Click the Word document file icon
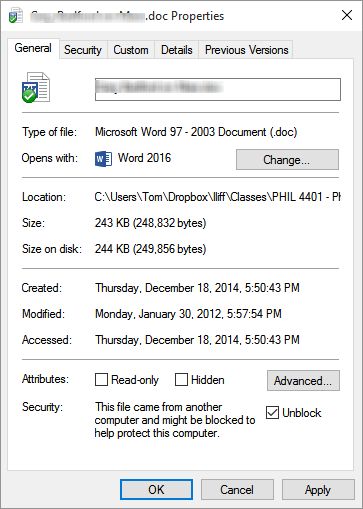Screen dimensions: 363x509 pyautogui.click(x=36, y=88)
